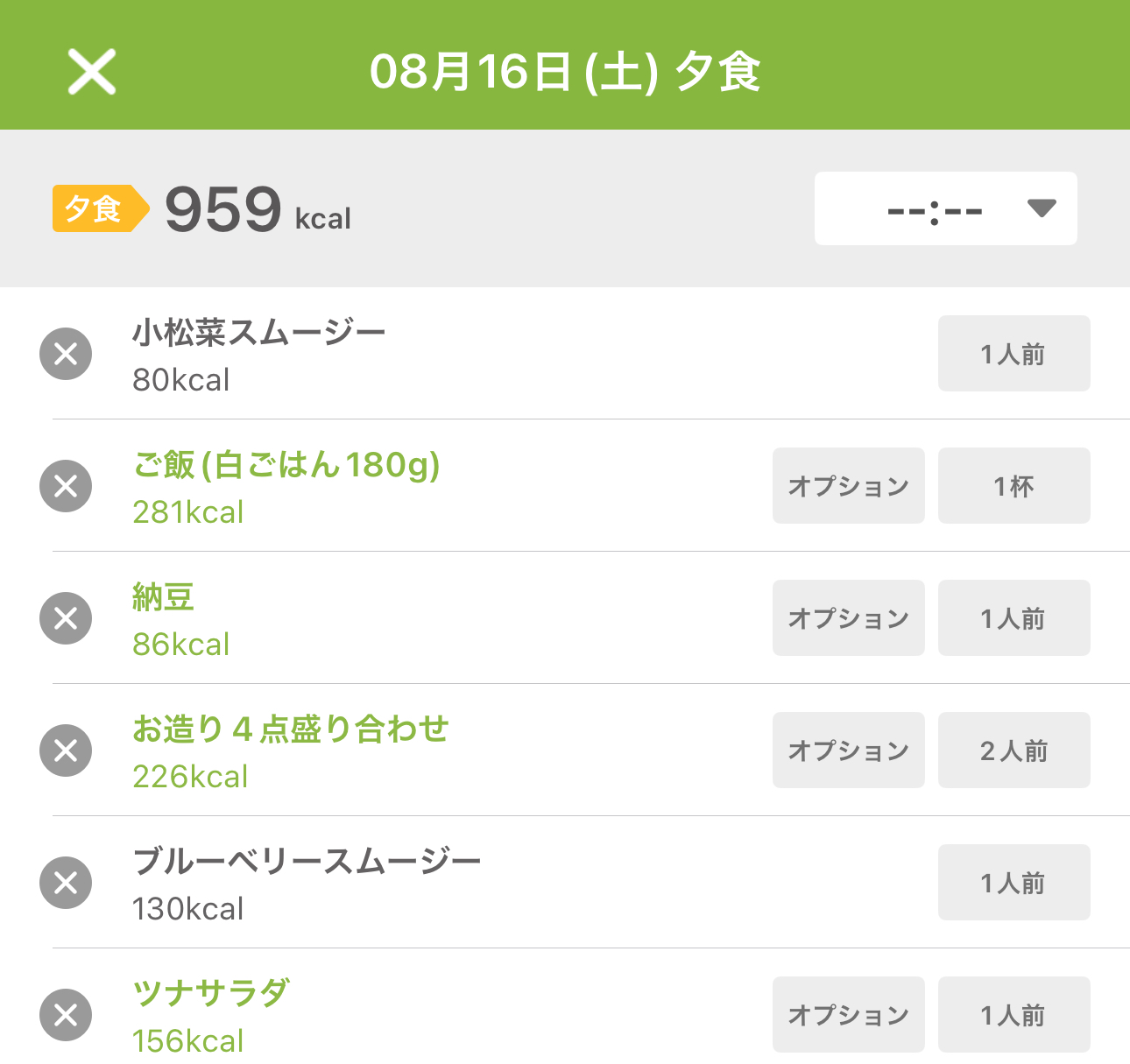Change ブルーベリースムージー 1人前 serving amount
This screenshot has width=1130, height=1064.
(1014, 883)
